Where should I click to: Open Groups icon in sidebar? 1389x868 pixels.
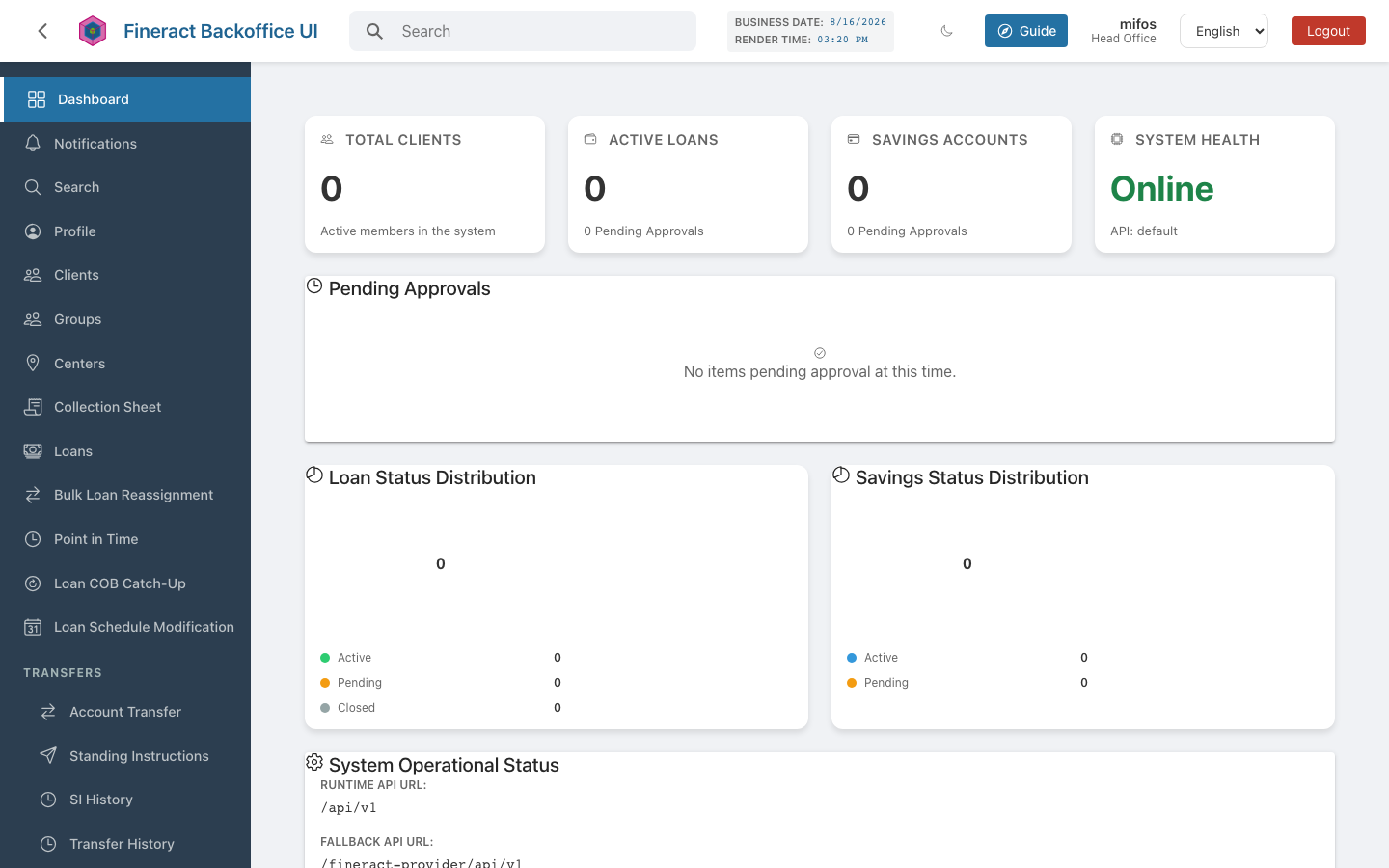point(33,319)
